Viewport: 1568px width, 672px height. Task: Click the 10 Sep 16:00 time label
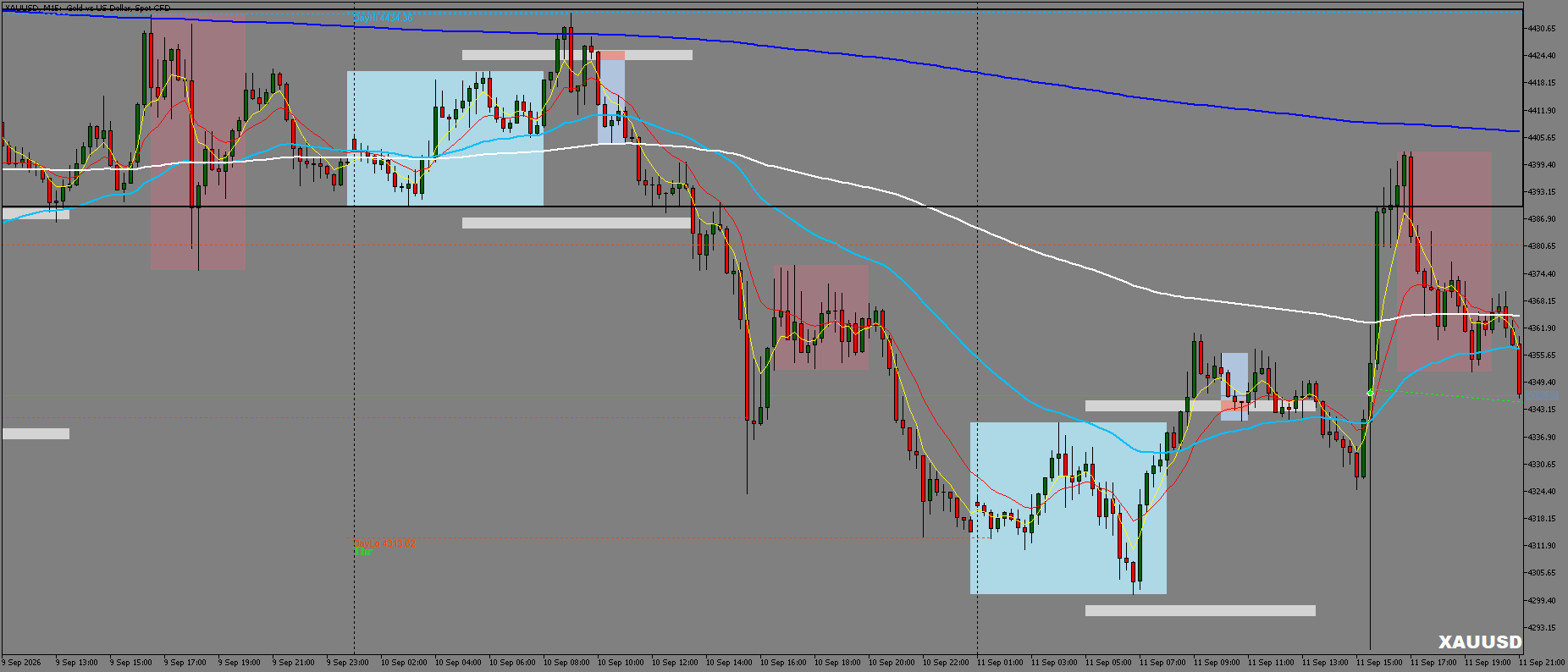click(783, 663)
